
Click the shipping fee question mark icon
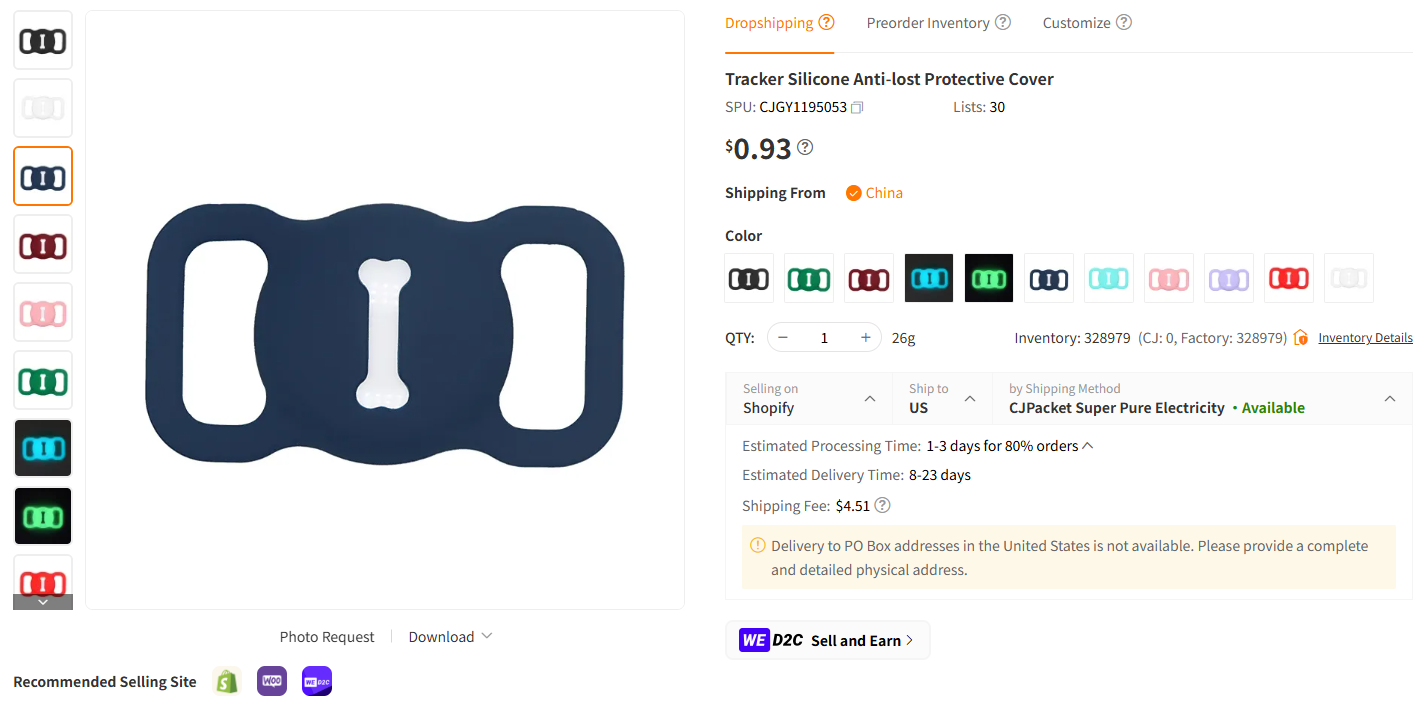(x=882, y=505)
